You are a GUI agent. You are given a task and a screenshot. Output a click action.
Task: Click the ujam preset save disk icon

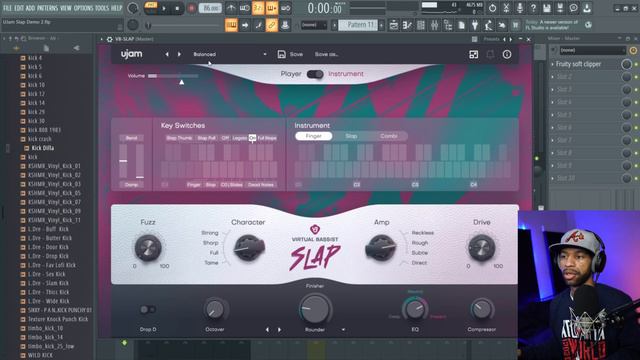tap(282, 54)
